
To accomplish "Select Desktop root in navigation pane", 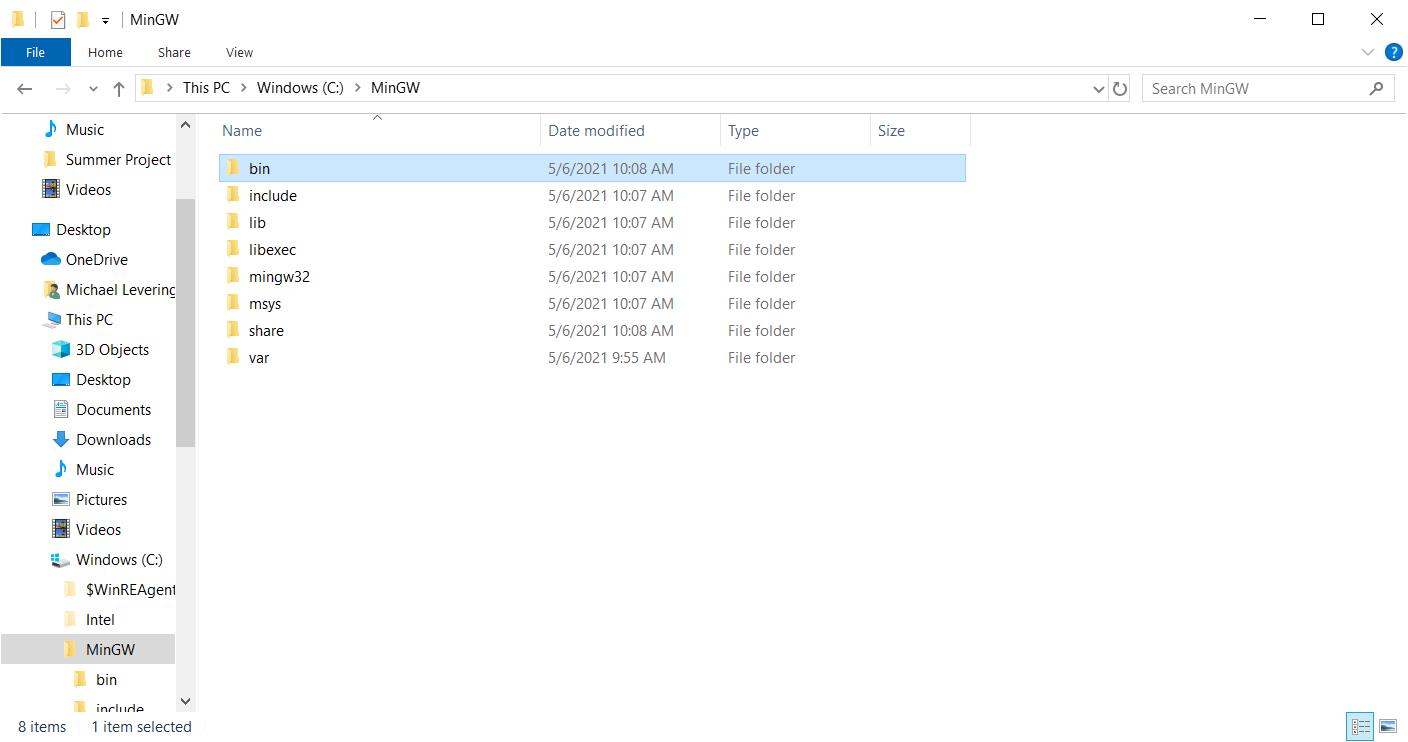I will point(83,230).
